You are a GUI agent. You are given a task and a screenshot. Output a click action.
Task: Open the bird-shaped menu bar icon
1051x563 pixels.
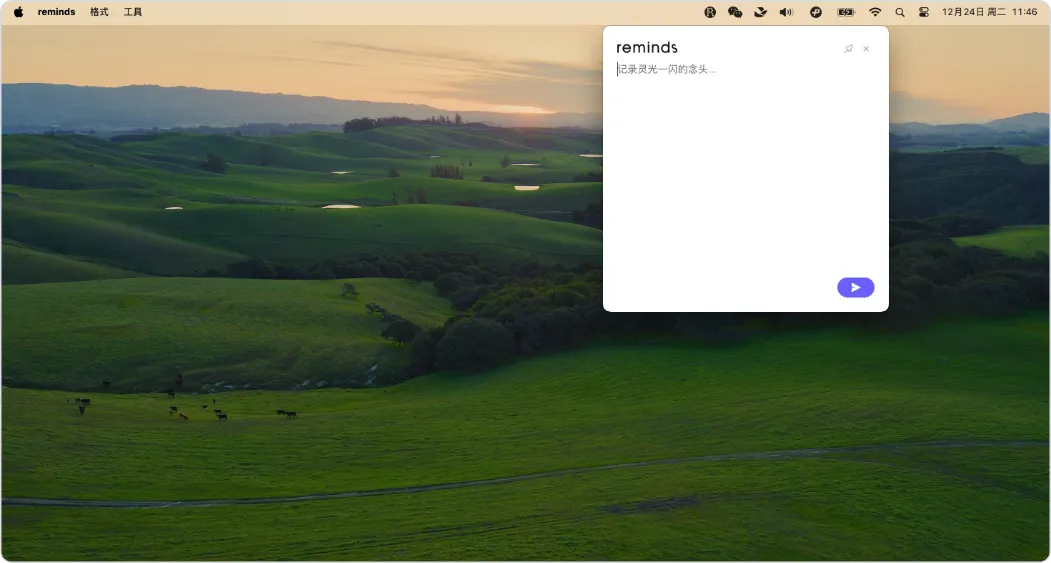(760, 12)
